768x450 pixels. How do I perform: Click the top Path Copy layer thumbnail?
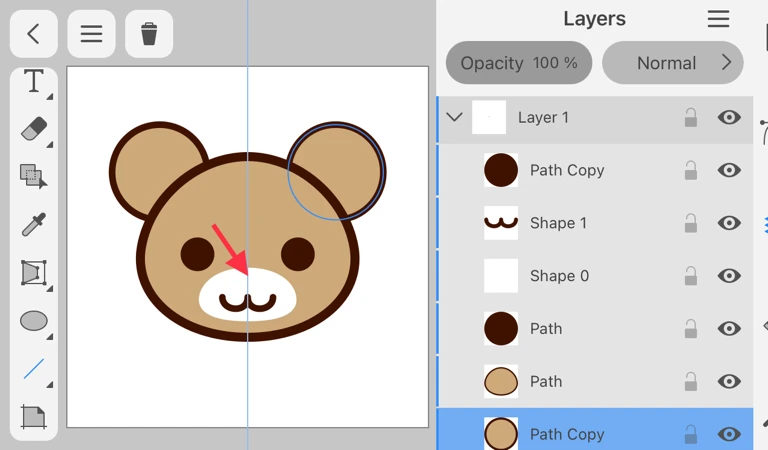501,170
